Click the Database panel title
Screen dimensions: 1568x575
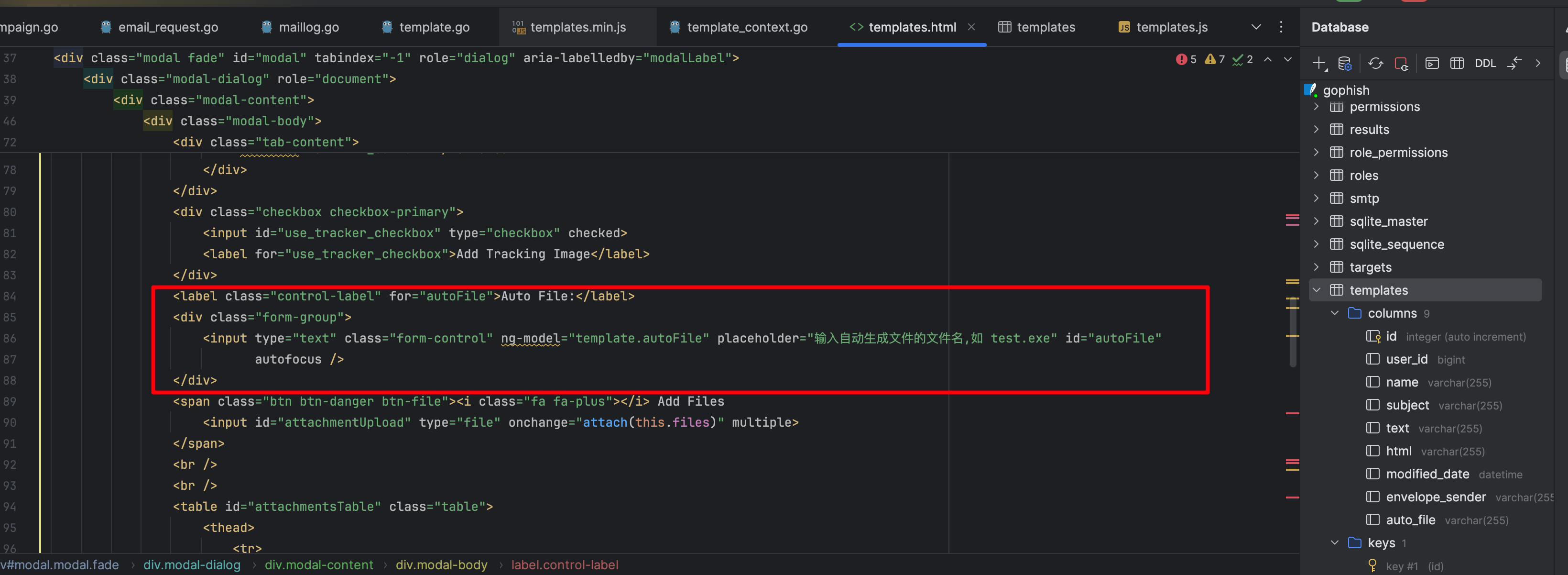point(1340,27)
